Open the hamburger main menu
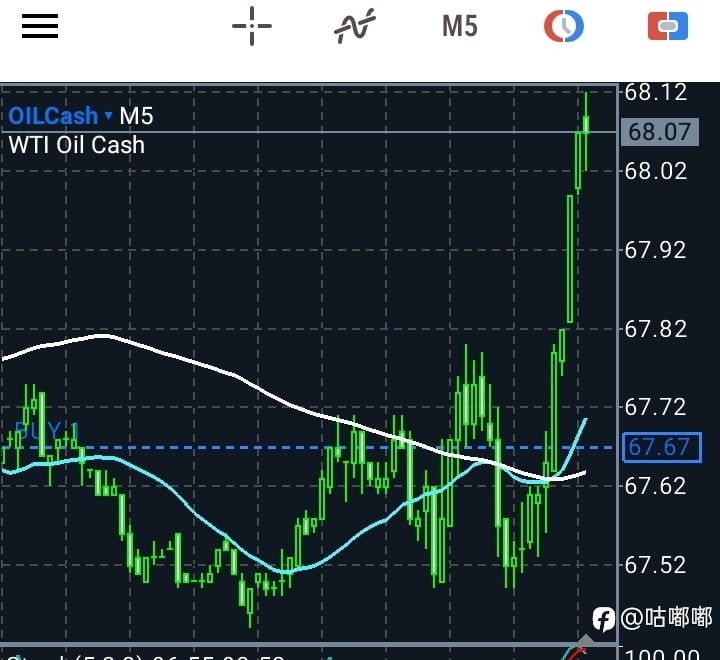The image size is (720, 660). 40,26
